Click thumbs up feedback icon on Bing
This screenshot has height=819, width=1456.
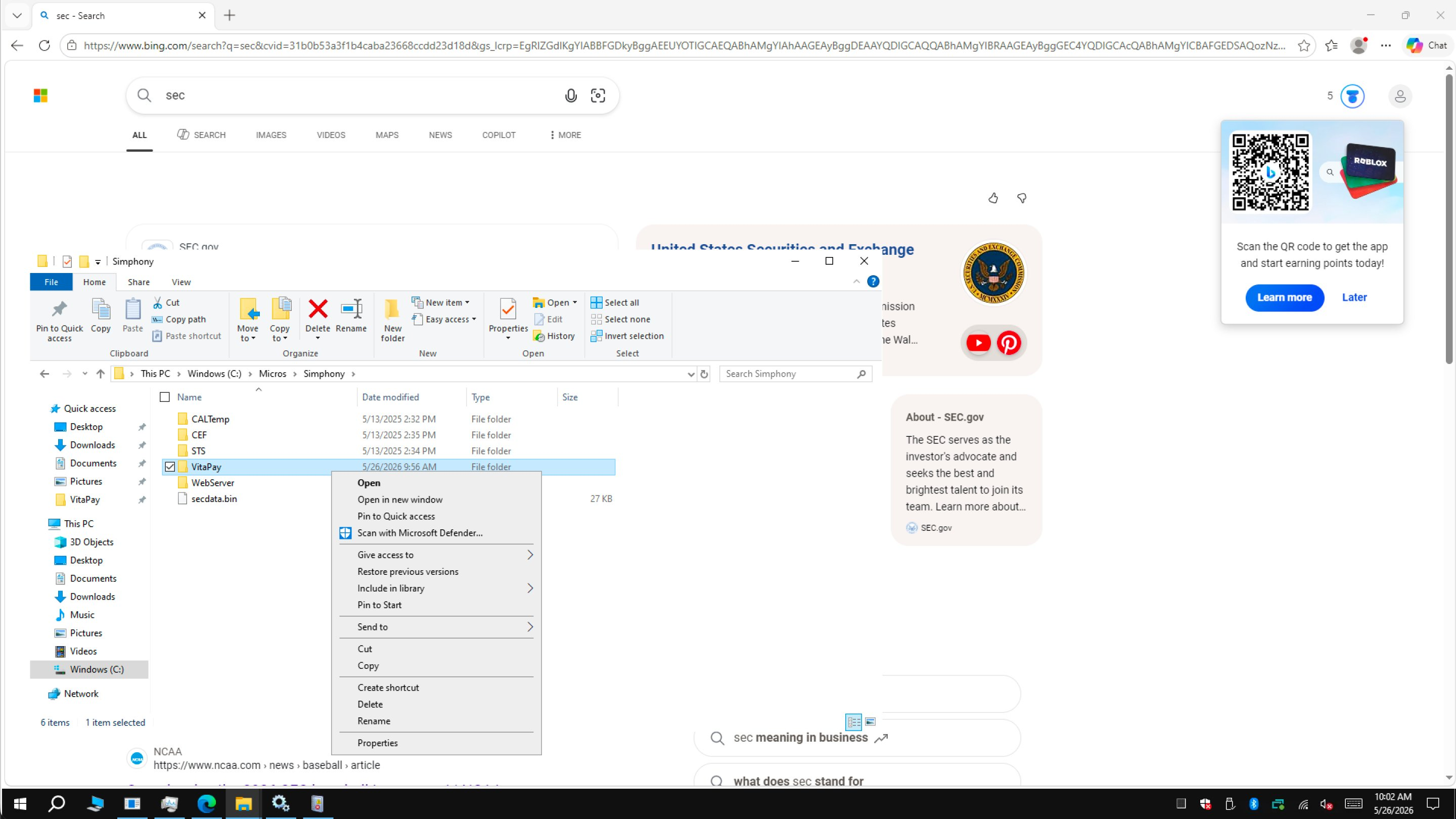(x=993, y=198)
